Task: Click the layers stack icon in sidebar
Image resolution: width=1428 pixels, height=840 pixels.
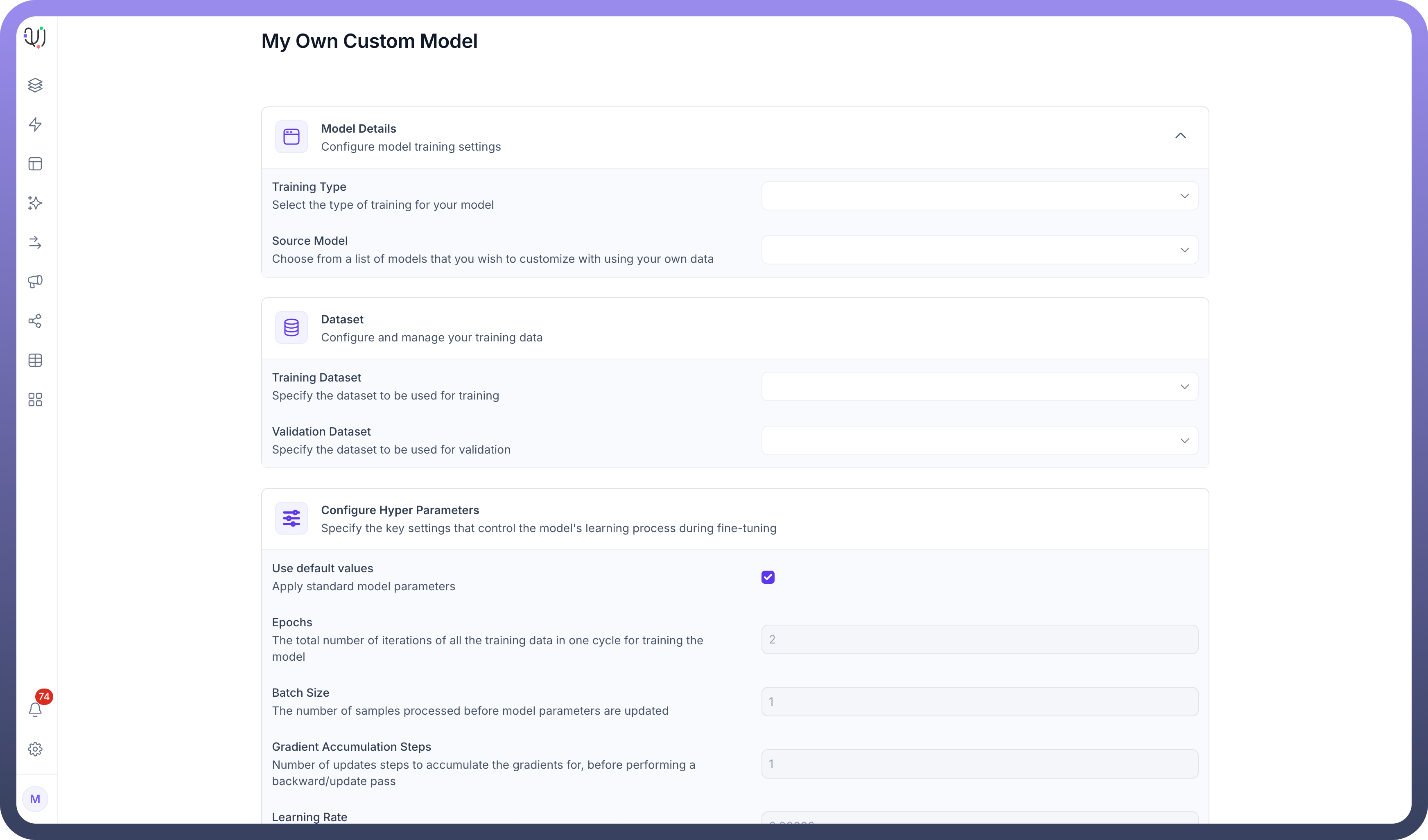Action: [35, 85]
